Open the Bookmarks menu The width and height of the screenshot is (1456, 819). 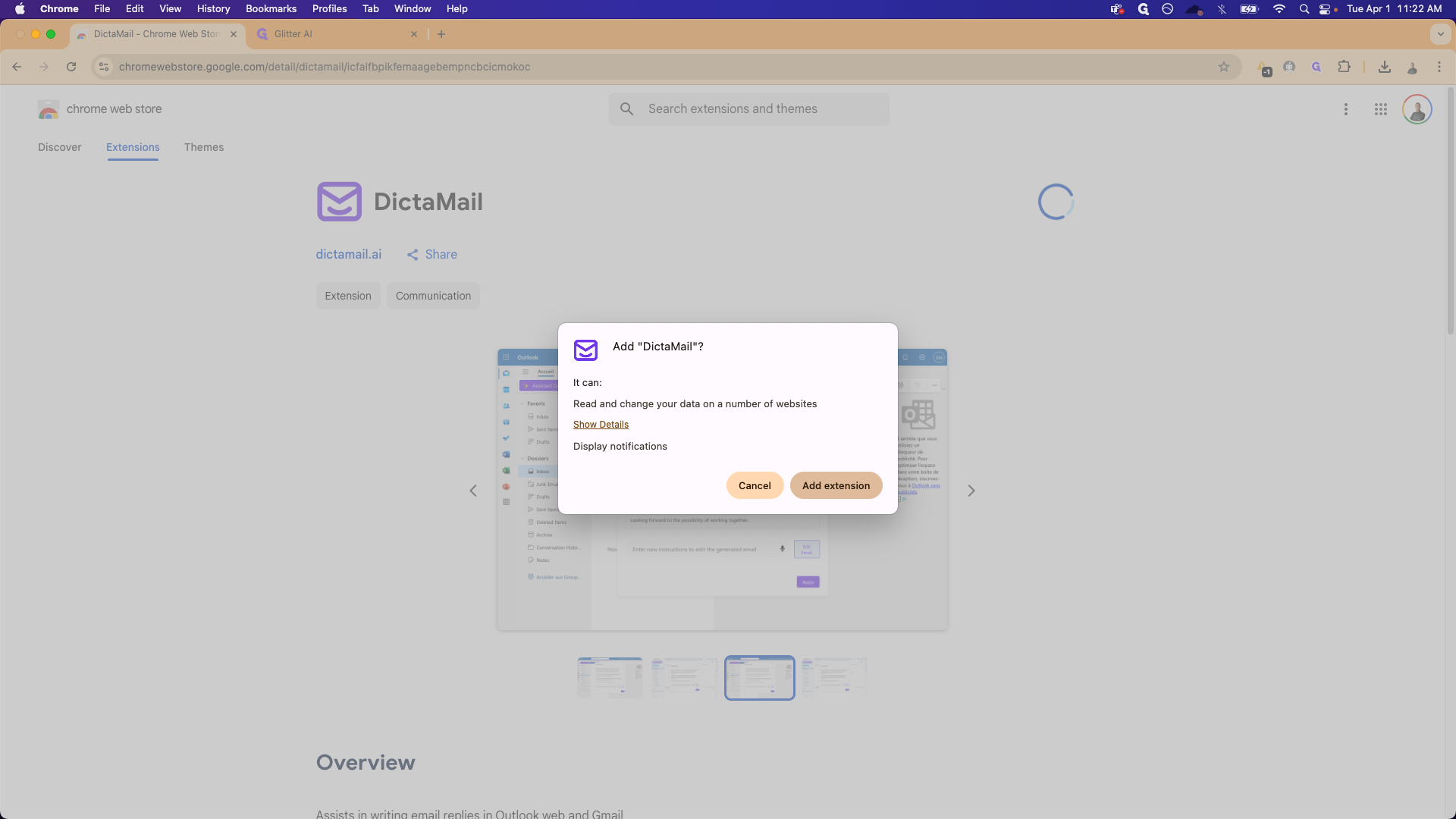[271, 9]
